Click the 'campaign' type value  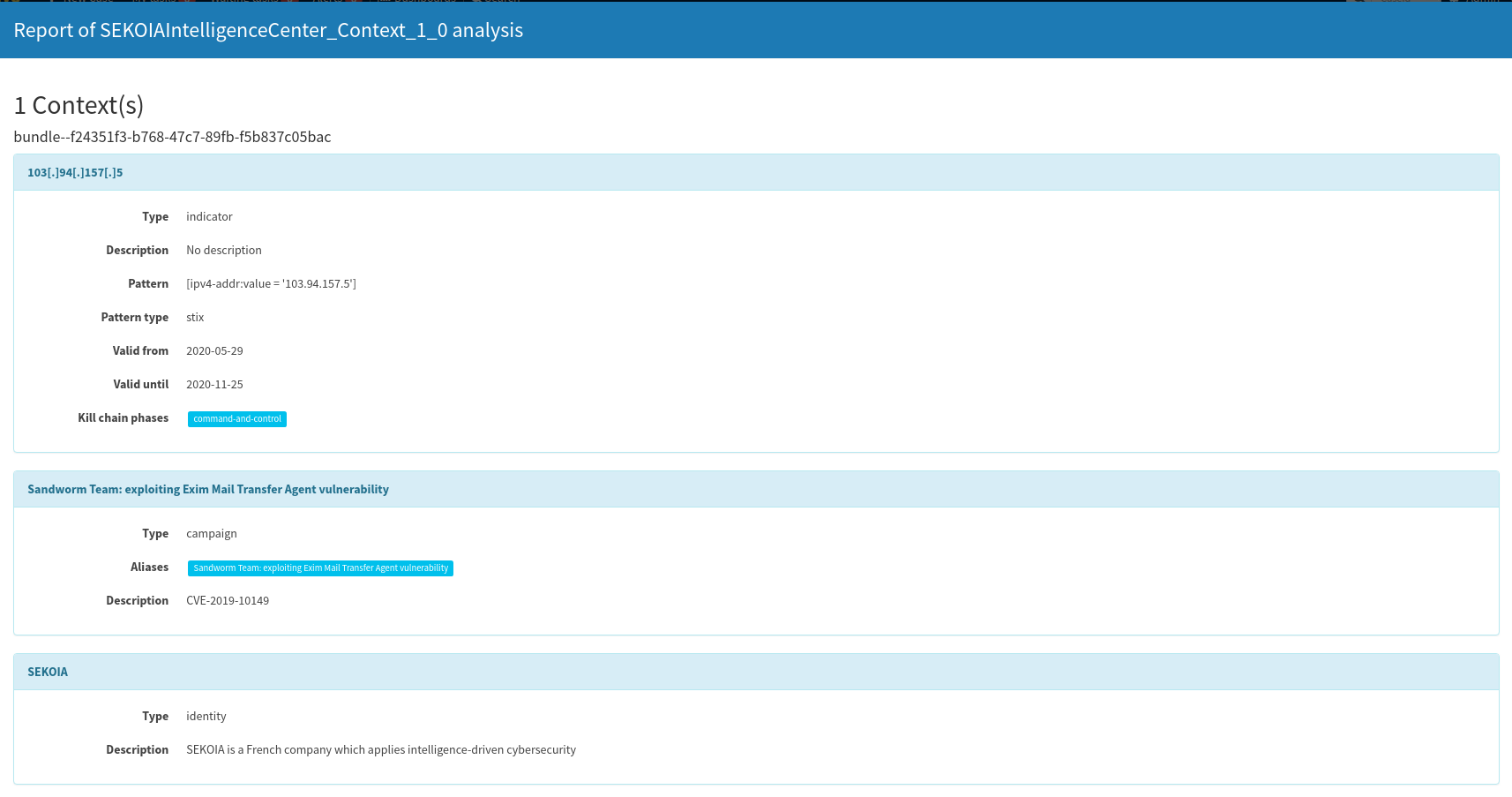coord(212,533)
